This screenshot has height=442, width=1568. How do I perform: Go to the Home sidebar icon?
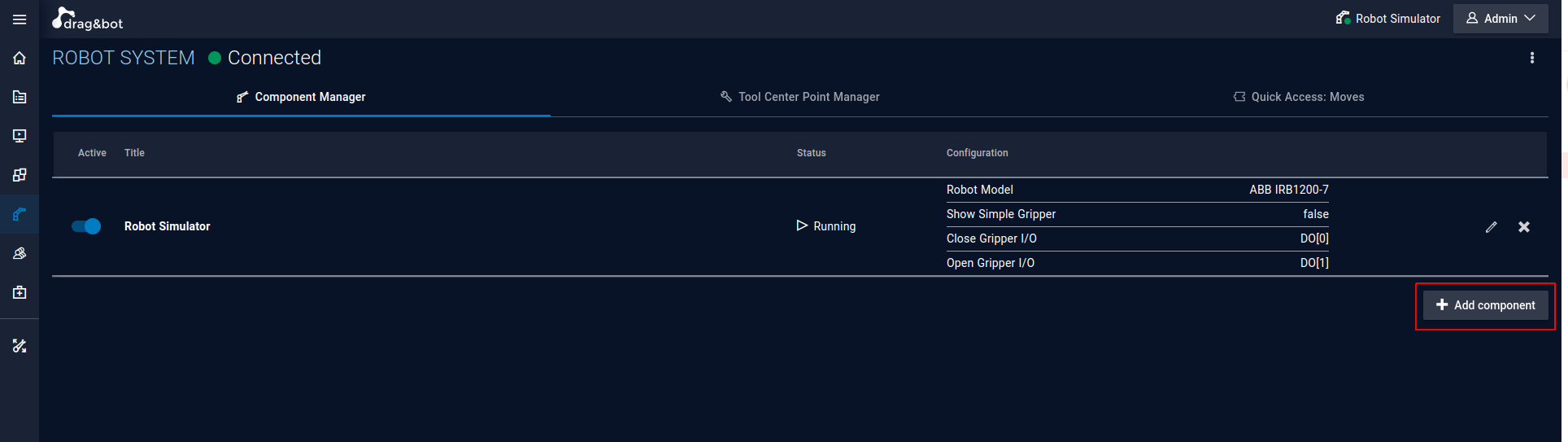(x=20, y=58)
